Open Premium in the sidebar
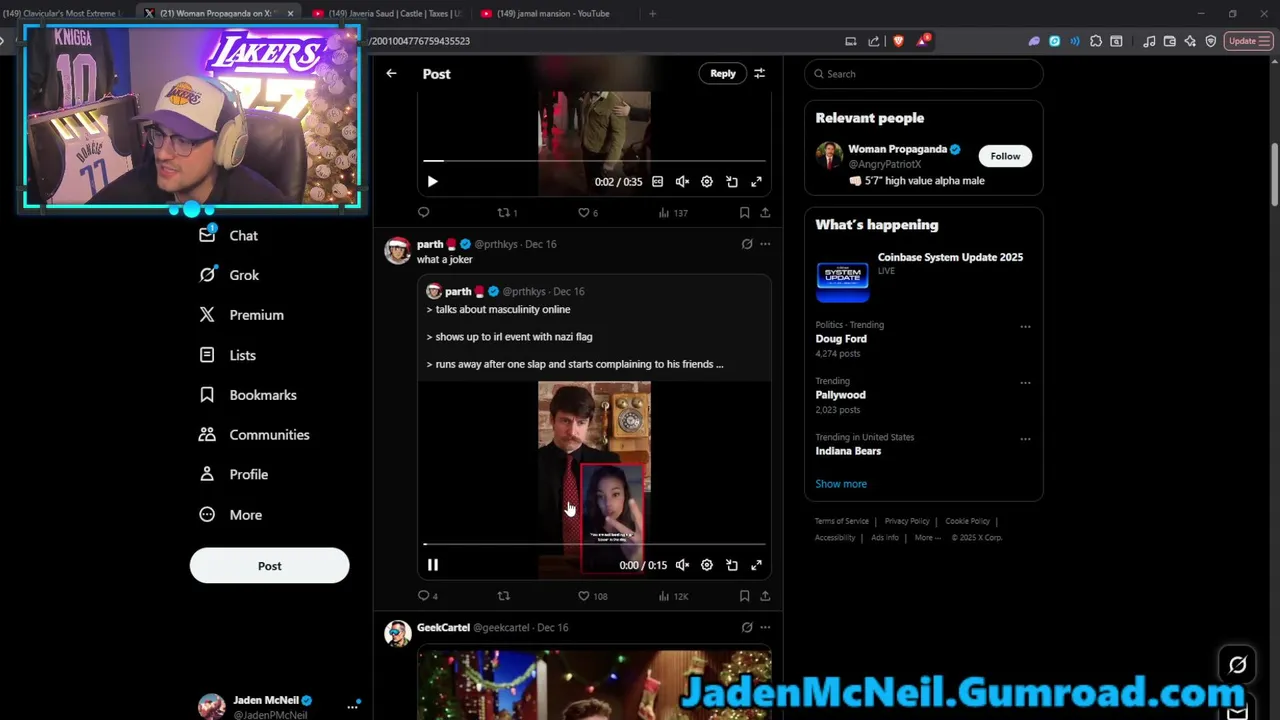 coord(242,315)
